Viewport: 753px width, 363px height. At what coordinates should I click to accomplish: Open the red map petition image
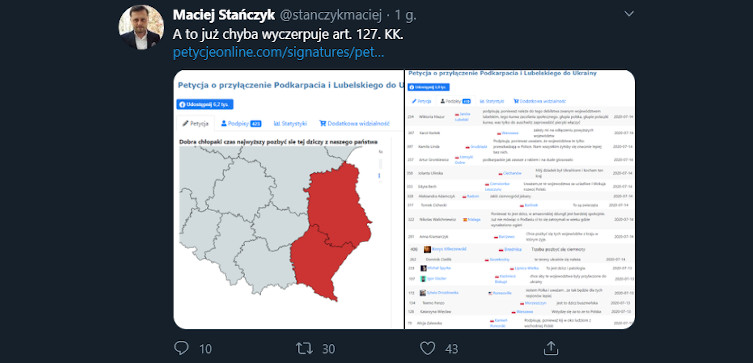(288, 199)
